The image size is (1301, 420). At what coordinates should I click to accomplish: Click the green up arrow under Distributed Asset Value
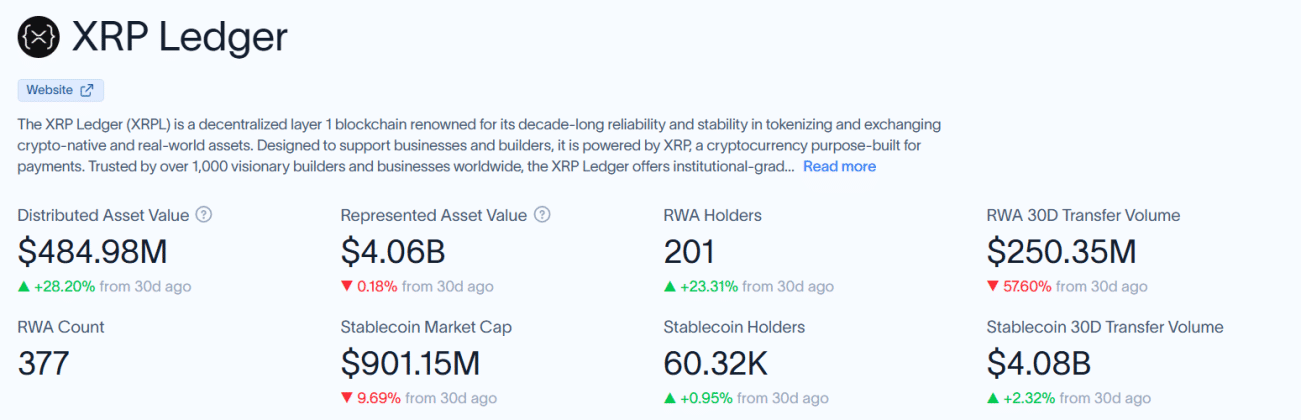pyautogui.click(x=23, y=286)
